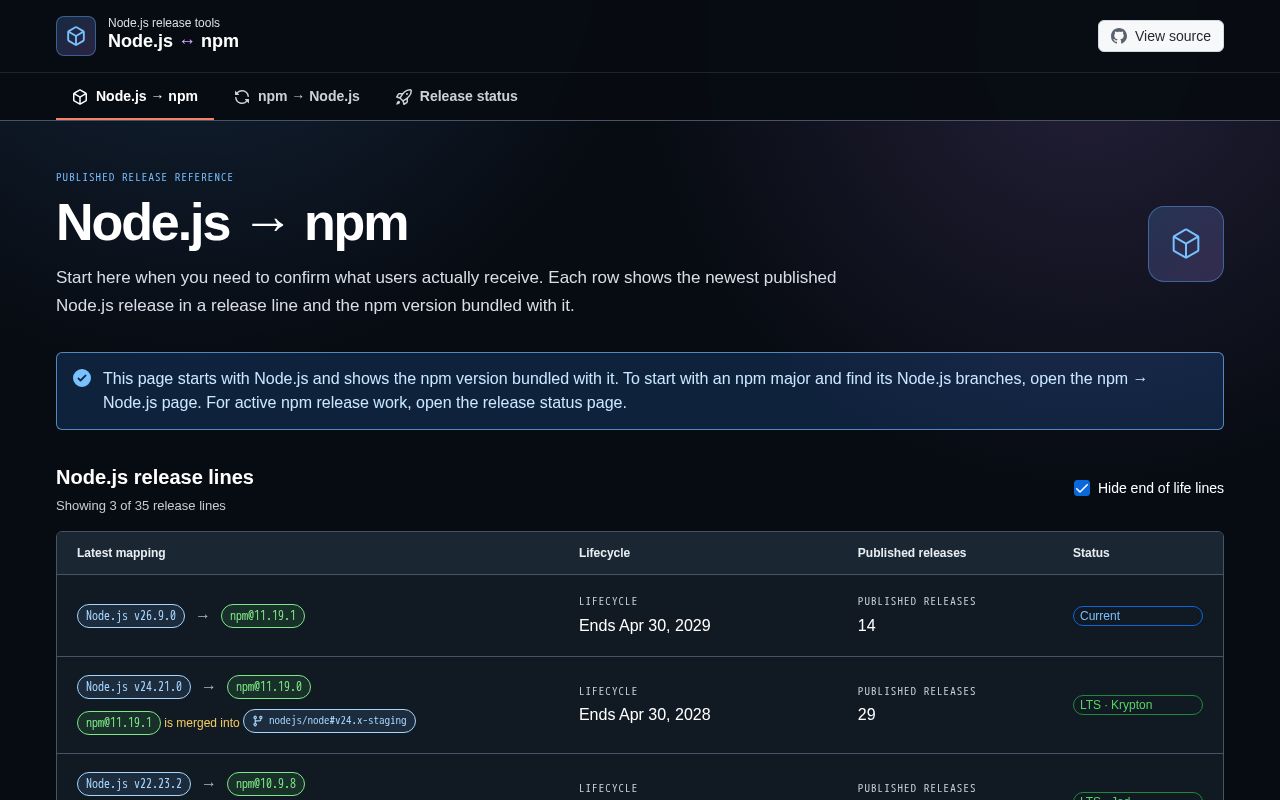Click 'Ends Apr 30, 2028' lifecycle text

click(x=645, y=715)
